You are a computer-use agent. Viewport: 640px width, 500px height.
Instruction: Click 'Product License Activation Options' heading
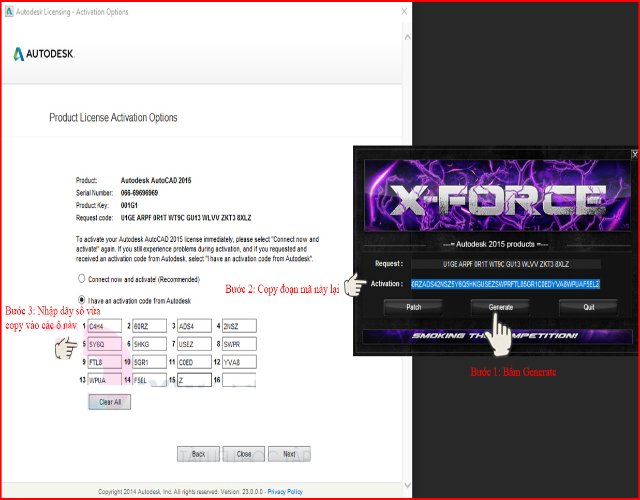(x=113, y=118)
